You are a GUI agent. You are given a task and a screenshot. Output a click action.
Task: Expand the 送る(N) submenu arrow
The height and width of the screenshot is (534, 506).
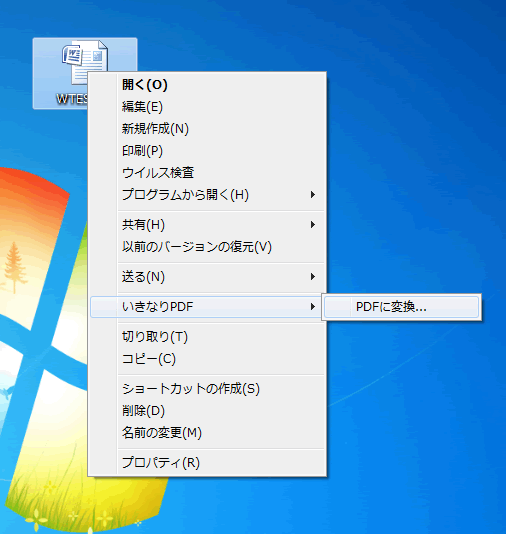tap(313, 277)
